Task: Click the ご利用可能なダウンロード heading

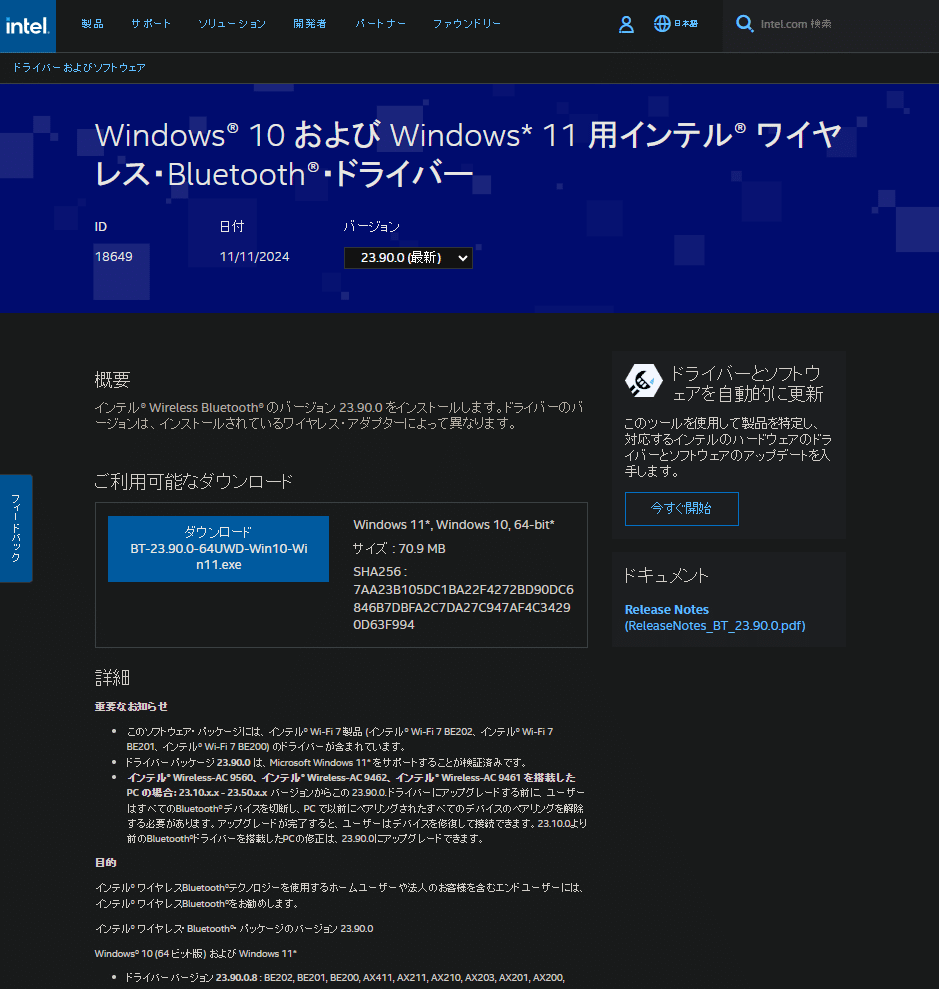Action: tap(194, 482)
